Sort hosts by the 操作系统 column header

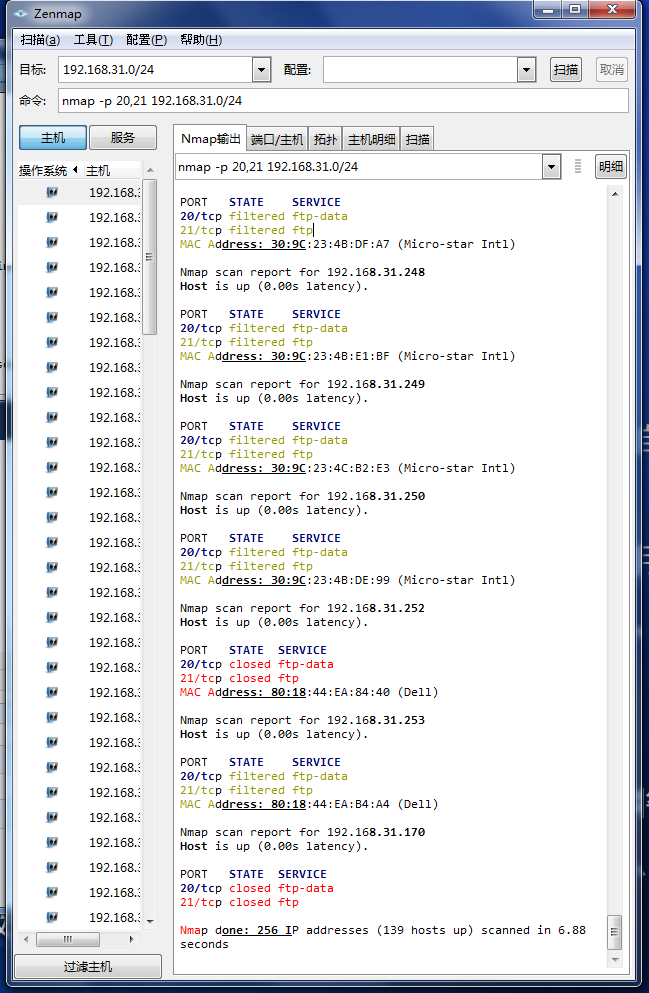(x=43, y=170)
